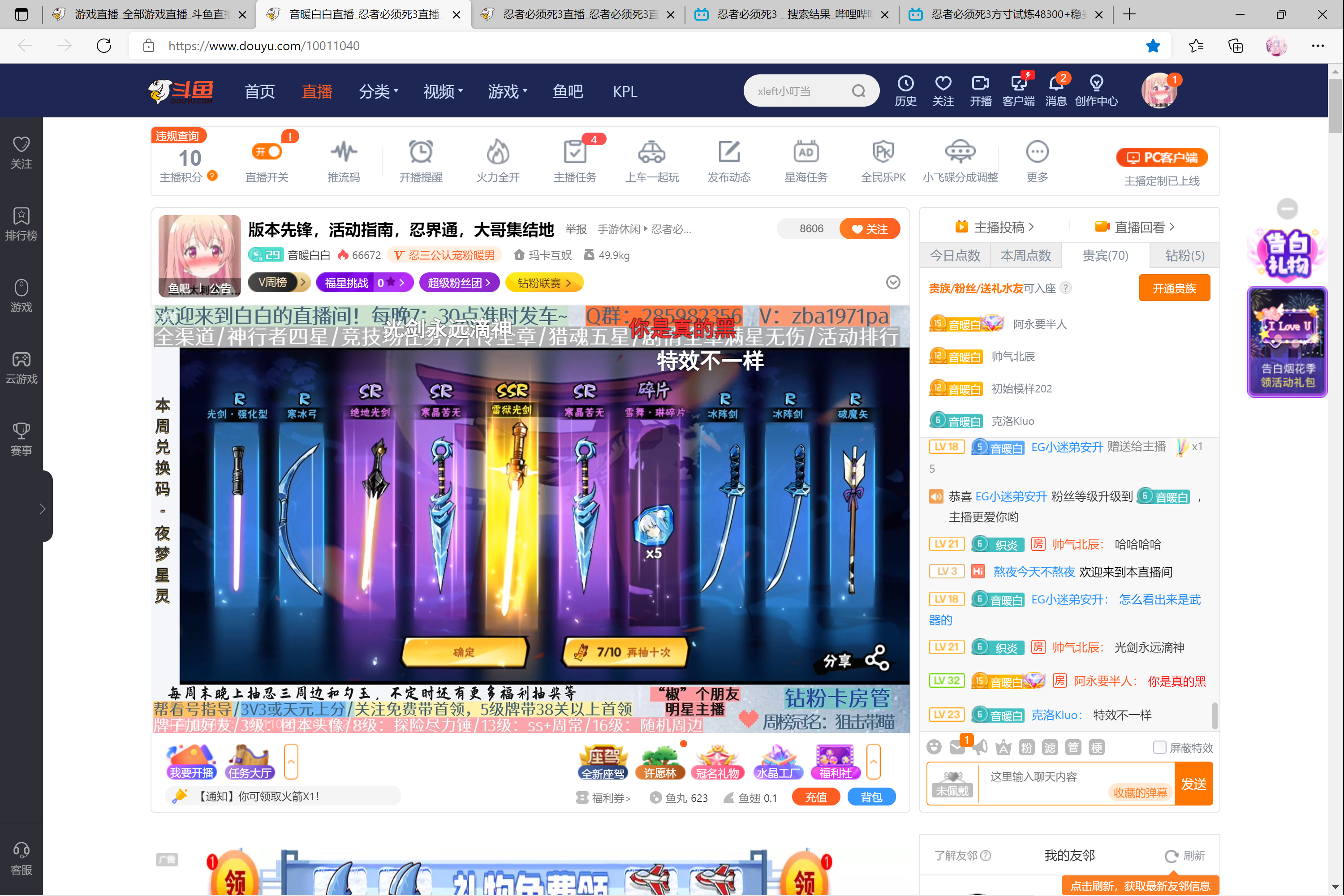Click 全民乐PK shield icon

(x=883, y=152)
